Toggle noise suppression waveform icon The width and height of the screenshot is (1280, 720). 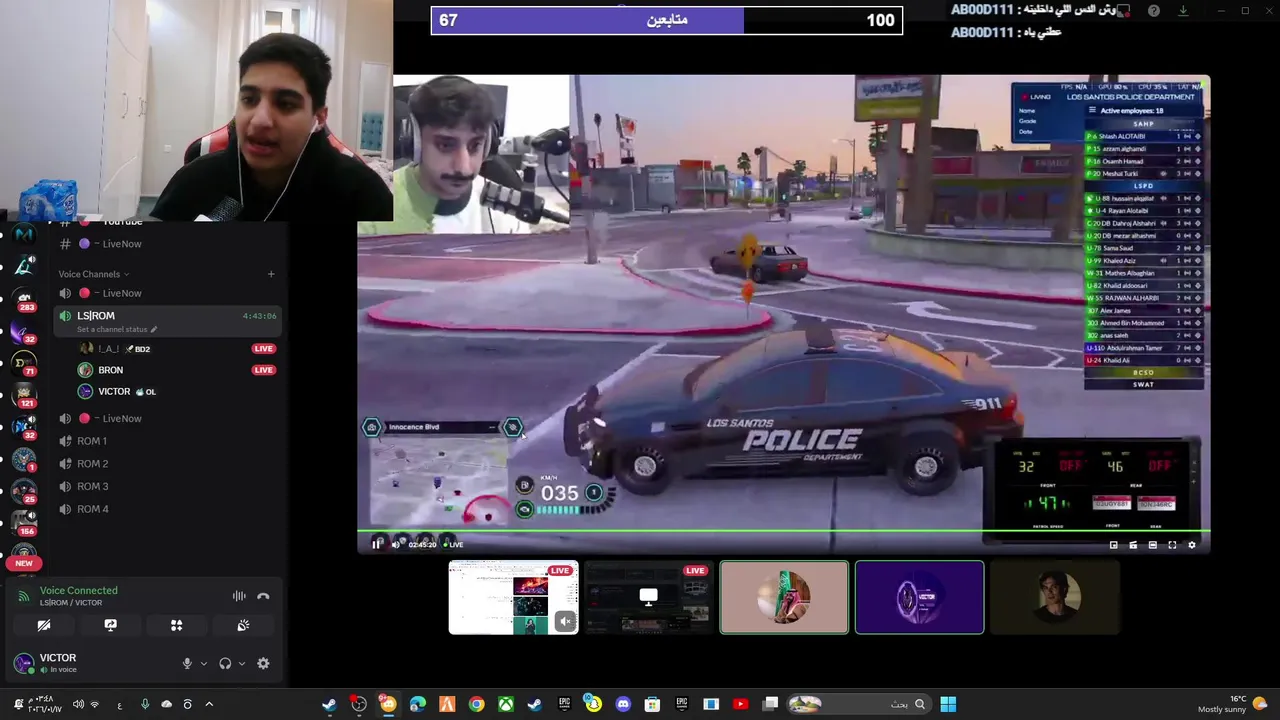tap(239, 596)
